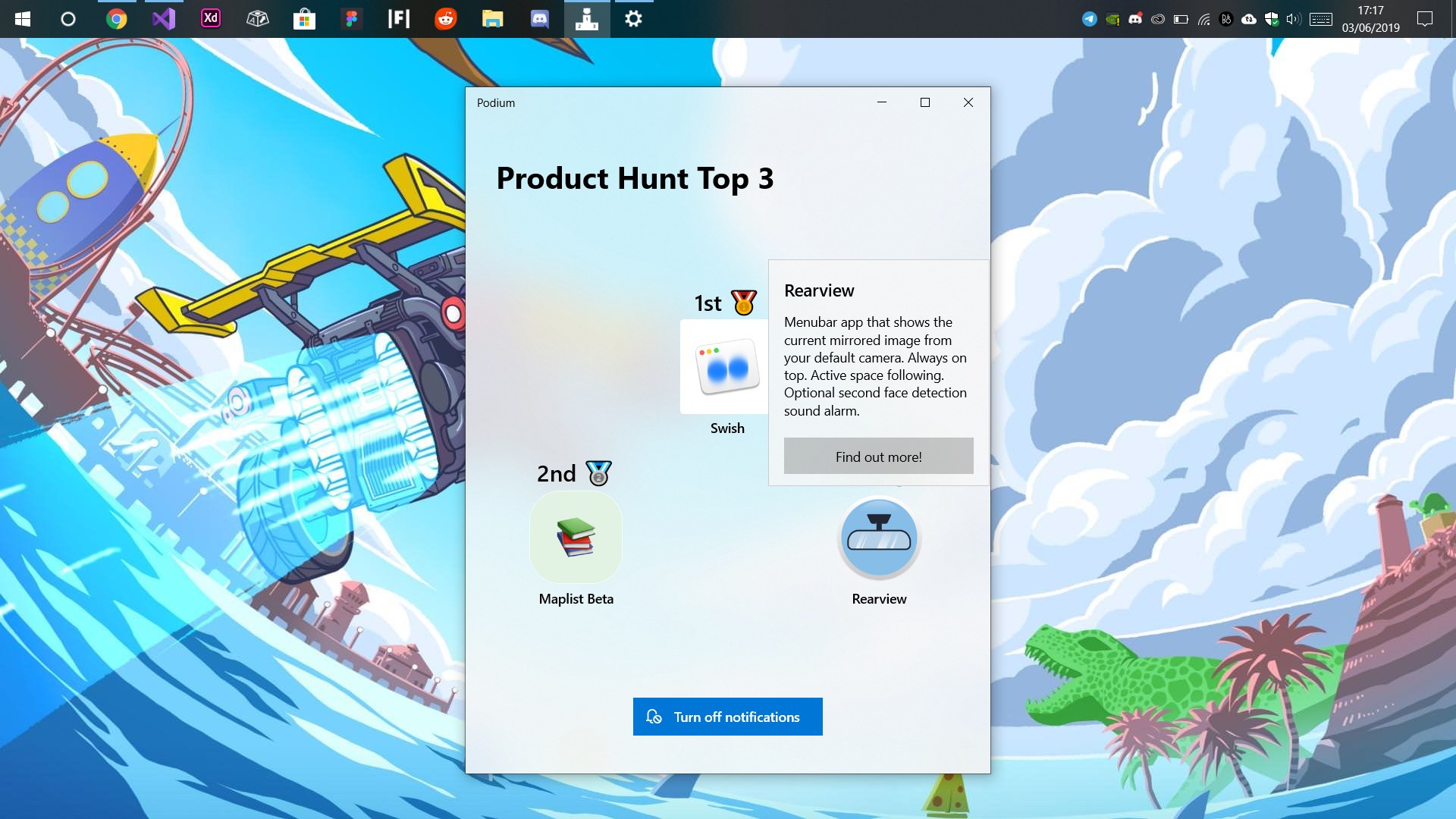
Task: Open the Wi-Fi network flyout
Action: [x=1203, y=20]
